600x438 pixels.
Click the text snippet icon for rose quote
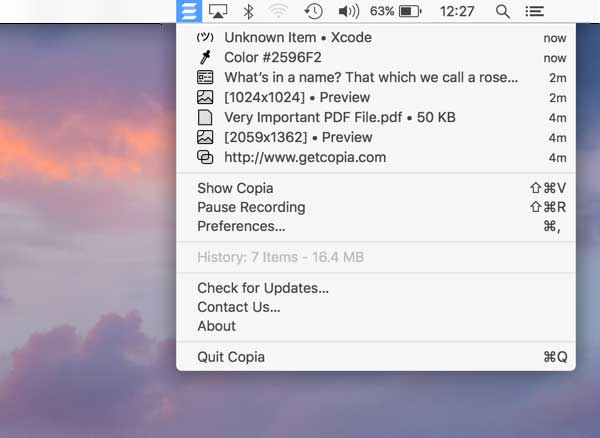(205, 77)
